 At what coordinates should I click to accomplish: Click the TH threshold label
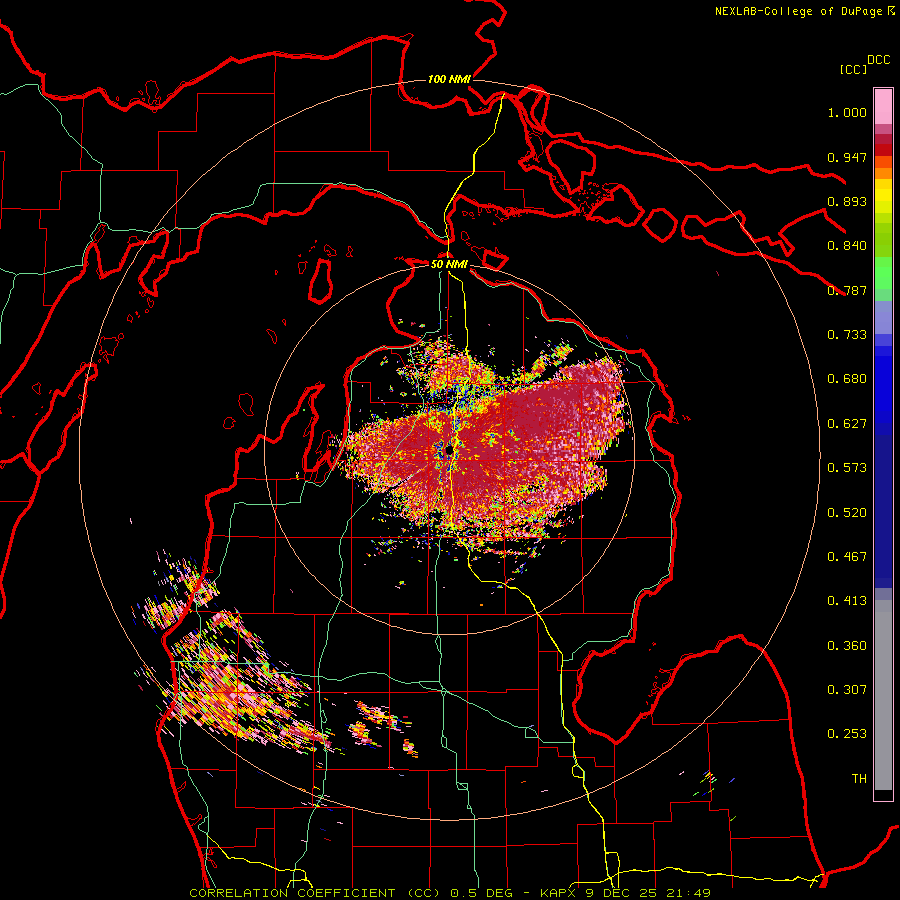[x=859, y=779]
